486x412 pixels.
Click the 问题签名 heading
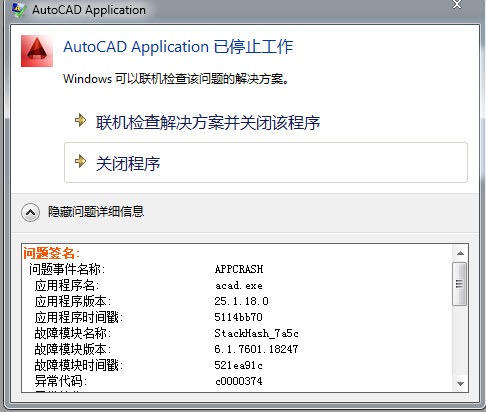click(51, 253)
